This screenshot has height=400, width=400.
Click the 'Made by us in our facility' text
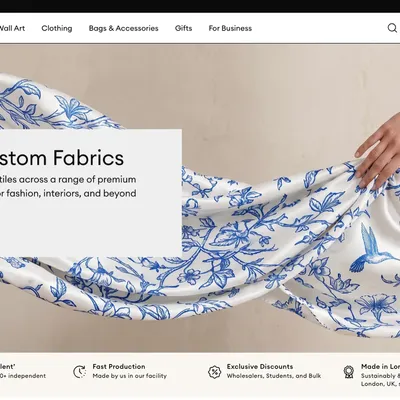click(x=129, y=376)
